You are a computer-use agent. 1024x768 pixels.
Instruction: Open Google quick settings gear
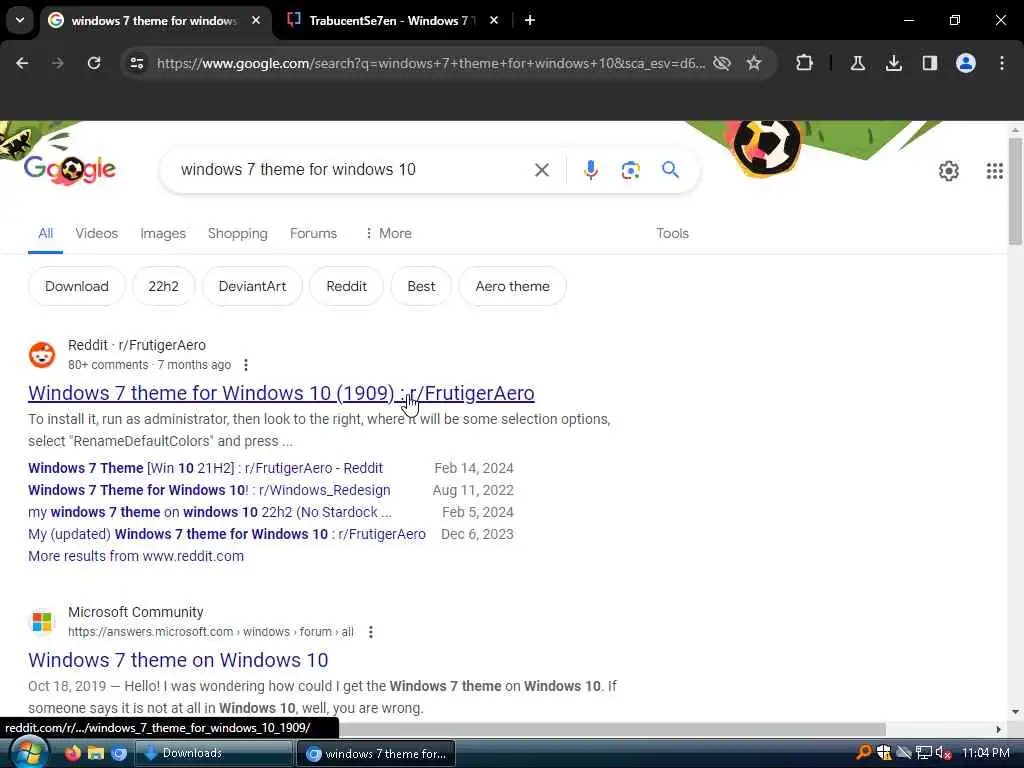(x=948, y=171)
